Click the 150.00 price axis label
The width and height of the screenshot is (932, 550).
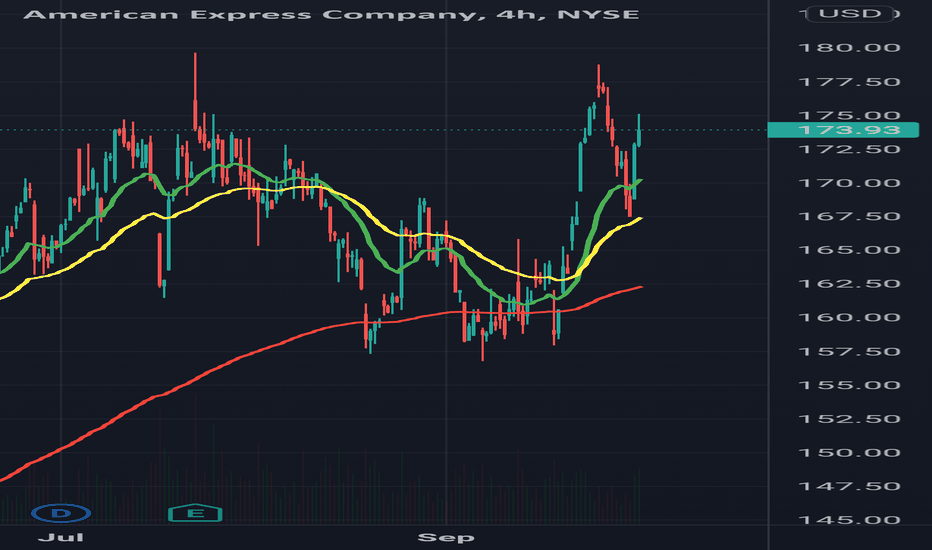point(849,452)
